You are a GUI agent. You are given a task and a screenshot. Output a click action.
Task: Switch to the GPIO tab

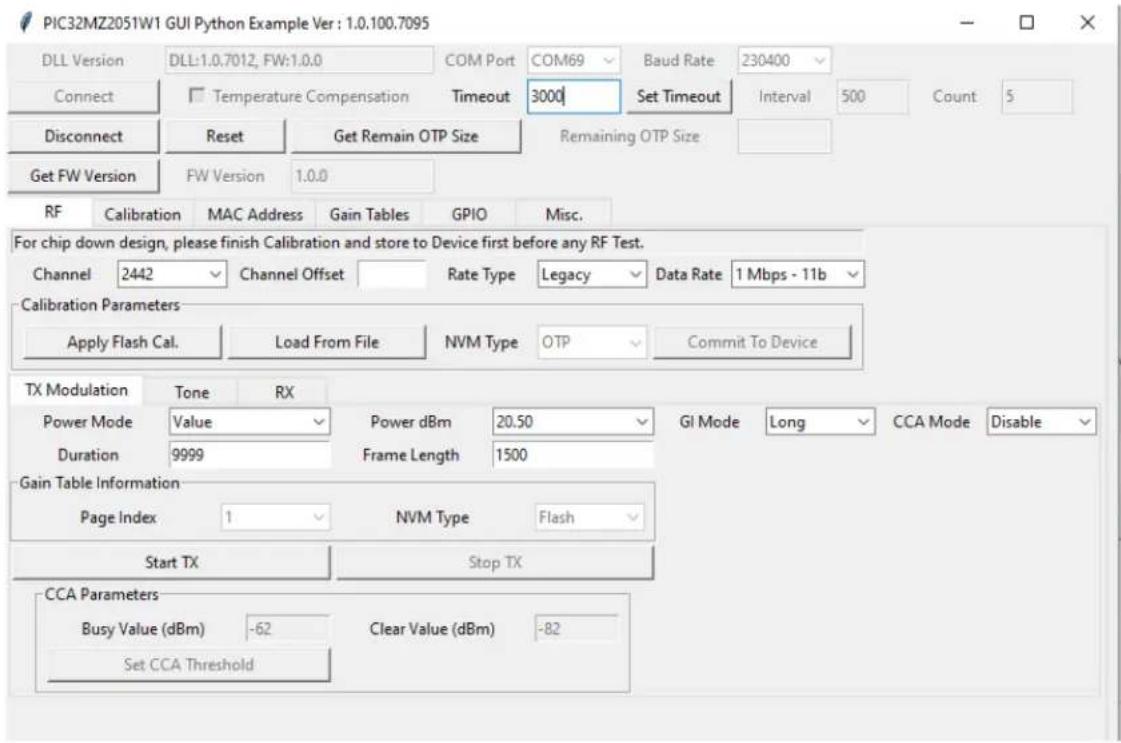click(469, 215)
